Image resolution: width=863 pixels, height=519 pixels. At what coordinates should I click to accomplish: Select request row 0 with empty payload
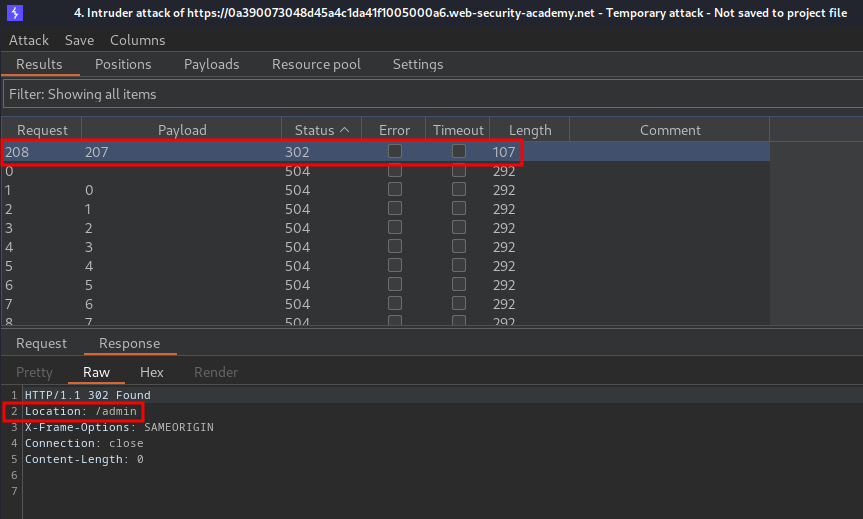(385, 171)
